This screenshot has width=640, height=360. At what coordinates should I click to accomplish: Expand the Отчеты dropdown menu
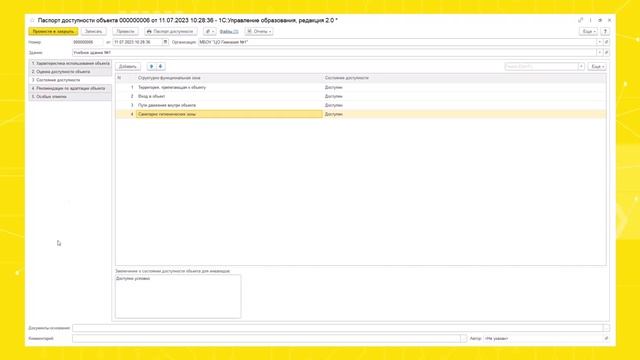coord(259,31)
